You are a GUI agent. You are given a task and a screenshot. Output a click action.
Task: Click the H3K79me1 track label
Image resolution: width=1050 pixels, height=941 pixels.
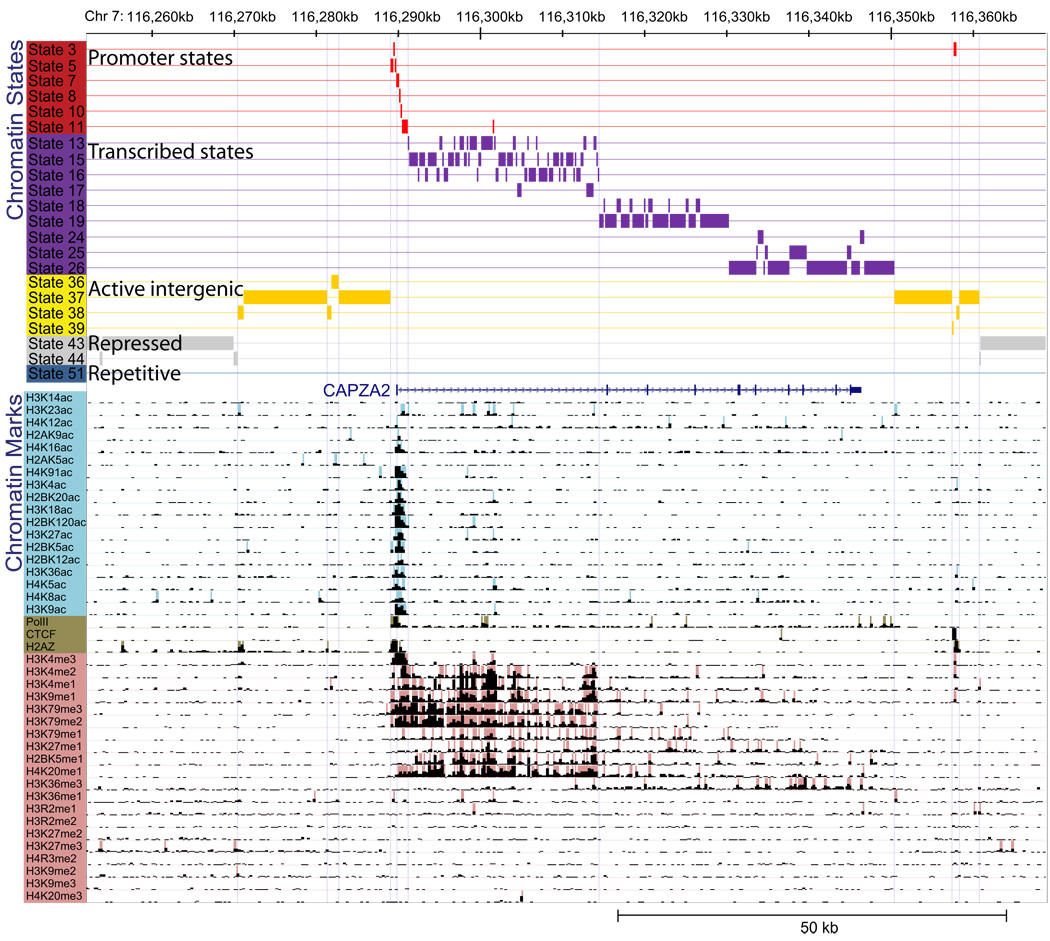click(x=54, y=734)
